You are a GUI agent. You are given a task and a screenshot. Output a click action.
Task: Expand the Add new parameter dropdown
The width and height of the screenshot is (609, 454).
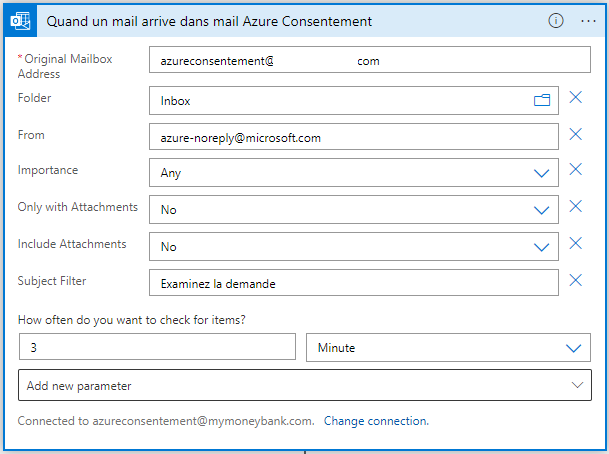576,385
